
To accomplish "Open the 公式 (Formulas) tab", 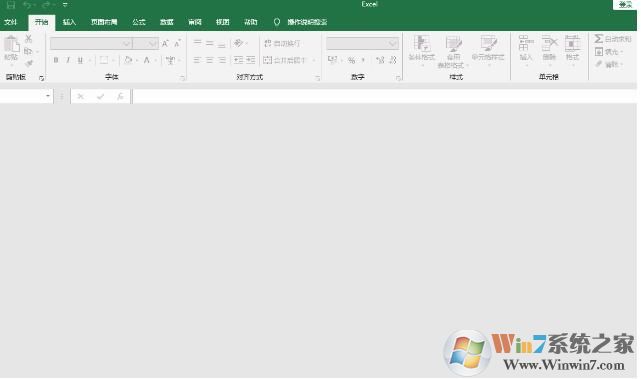I will tap(139, 22).
